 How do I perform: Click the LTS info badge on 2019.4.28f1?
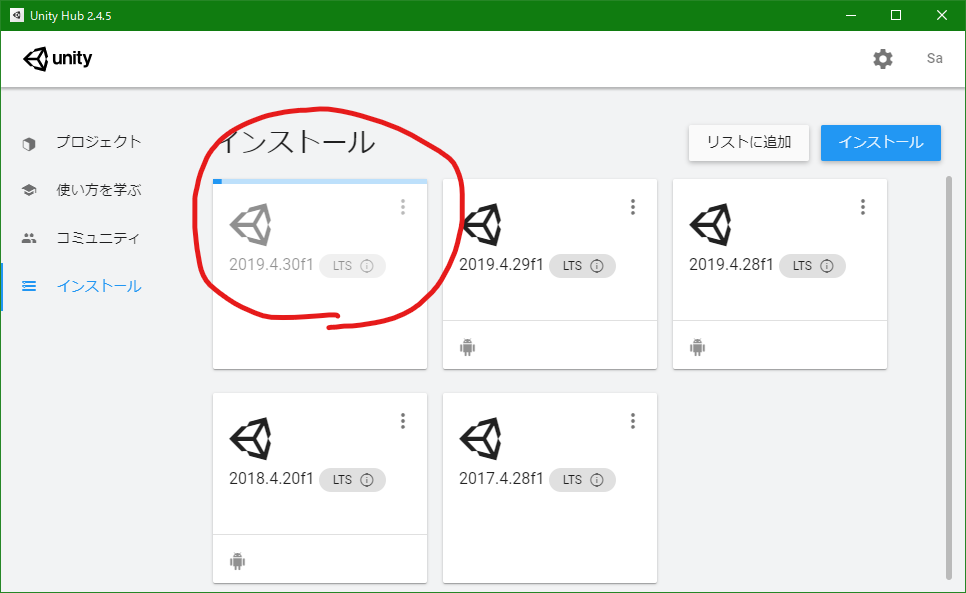coord(812,266)
